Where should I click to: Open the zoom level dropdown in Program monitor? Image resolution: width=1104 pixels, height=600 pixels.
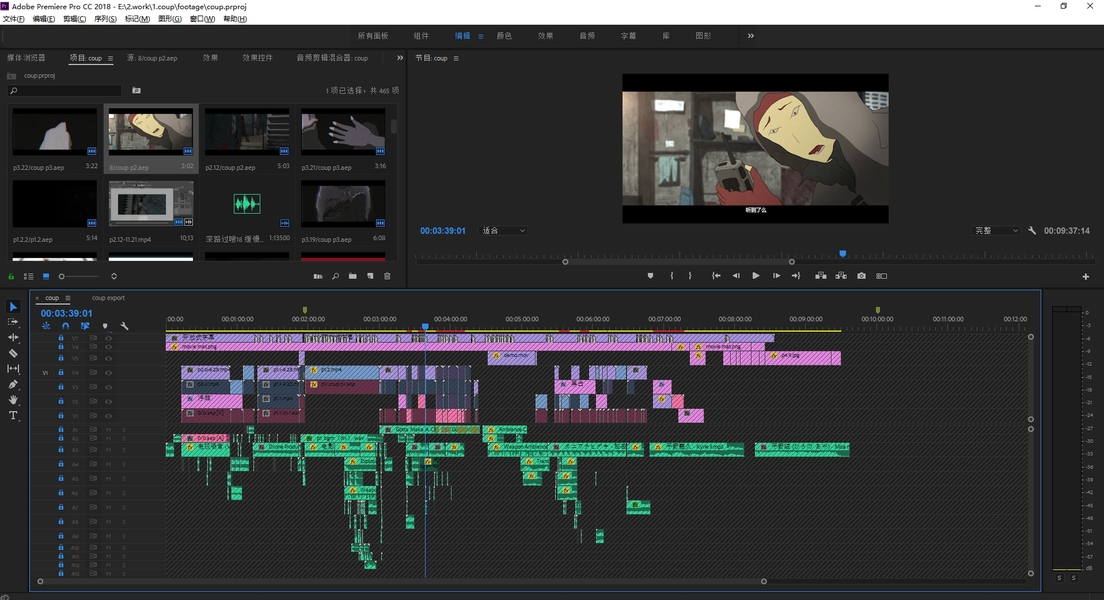coord(503,230)
